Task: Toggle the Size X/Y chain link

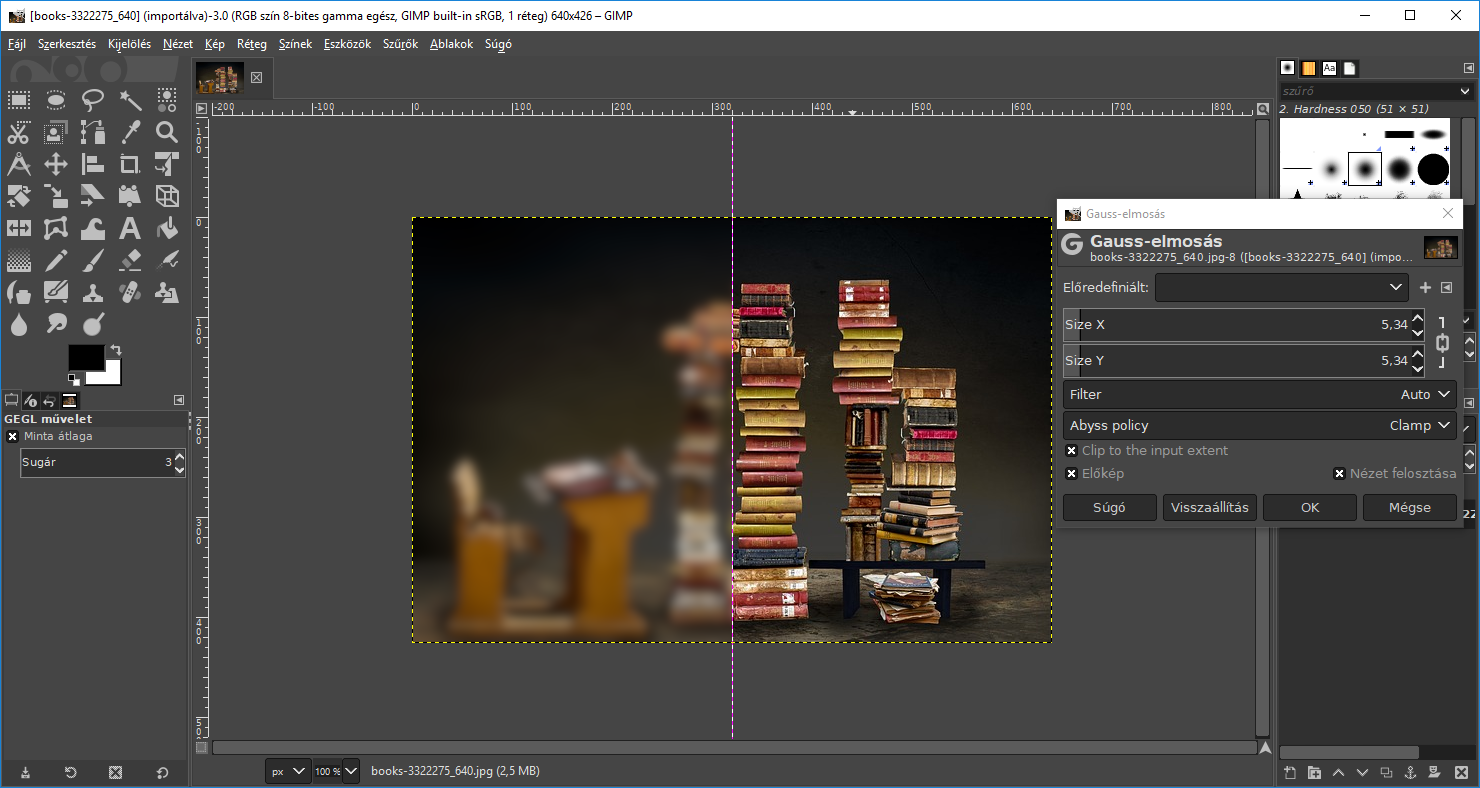Action: [x=1442, y=343]
